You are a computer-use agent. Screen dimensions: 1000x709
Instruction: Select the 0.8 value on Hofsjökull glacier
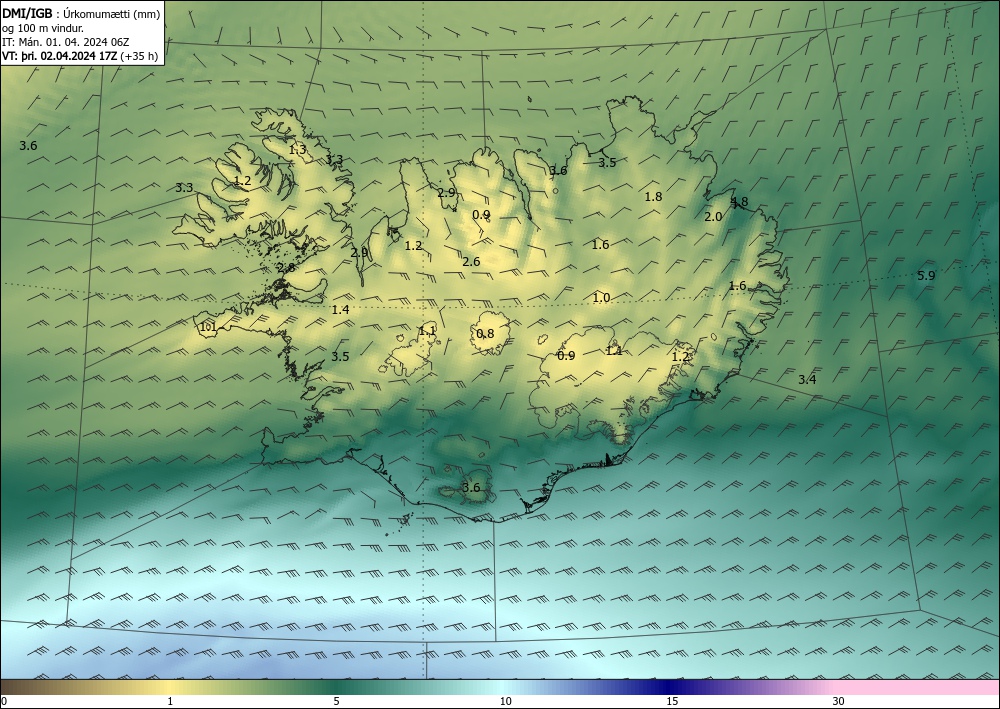click(x=485, y=333)
